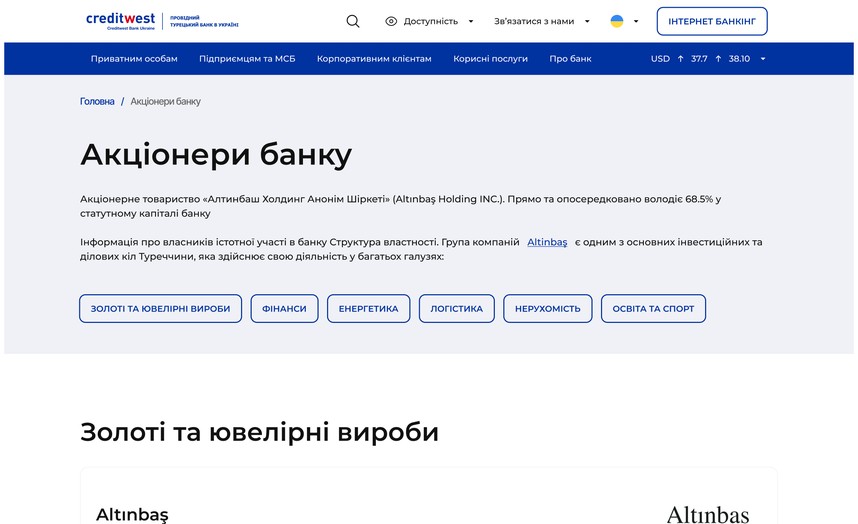Select the Енергетика category button

point(368,308)
